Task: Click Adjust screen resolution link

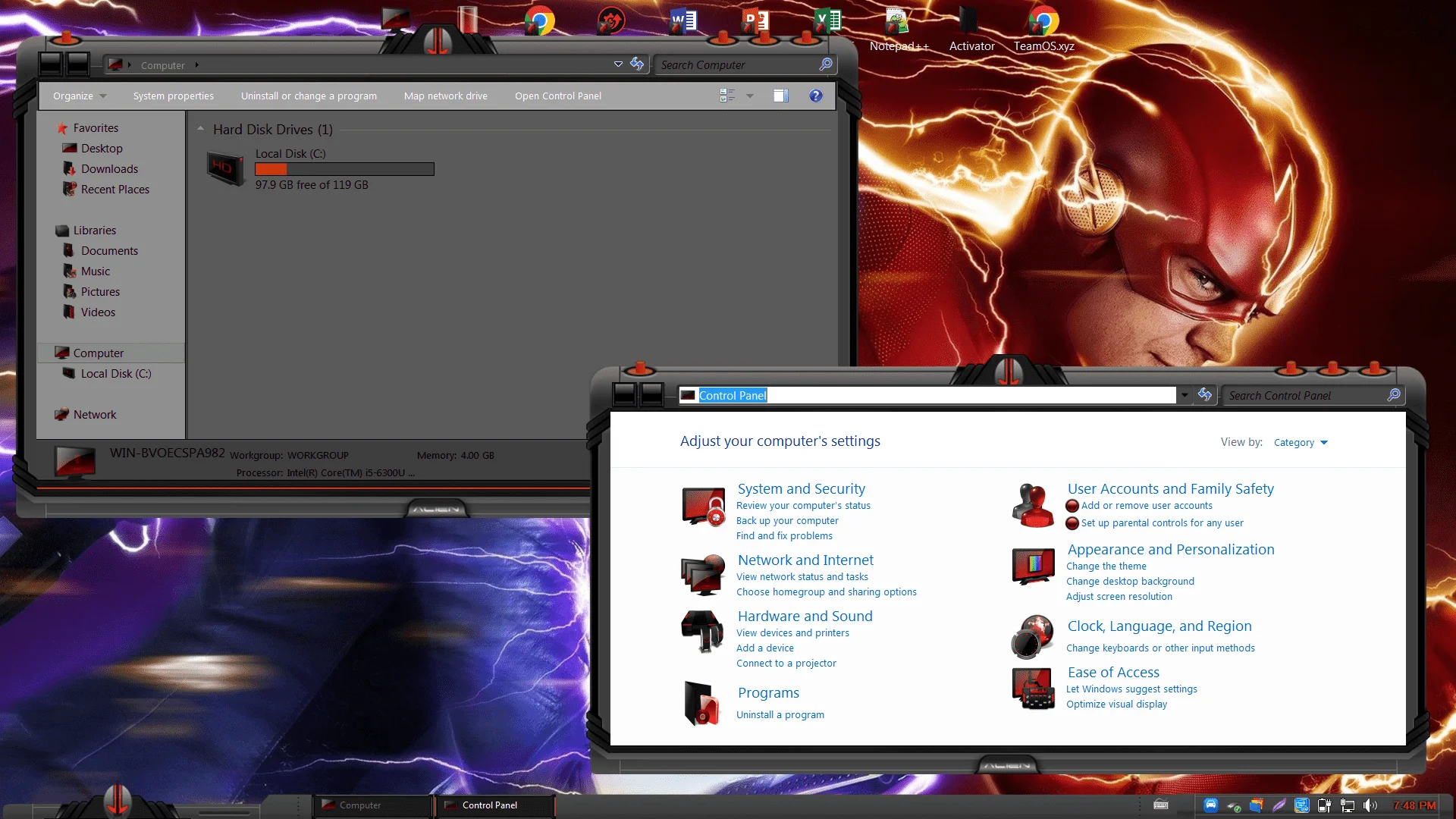Action: pos(1119,596)
